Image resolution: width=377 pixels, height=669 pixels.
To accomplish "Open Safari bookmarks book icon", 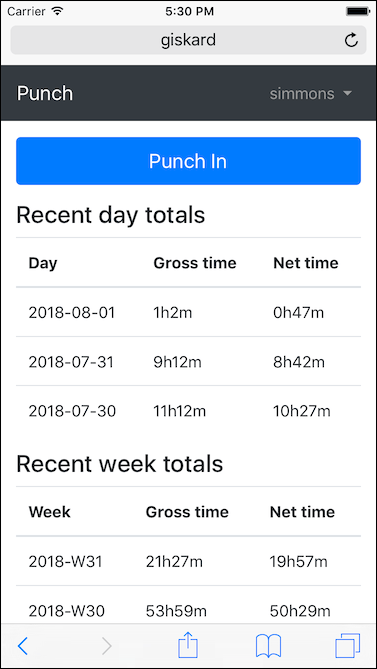I will [x=268, y=646].
